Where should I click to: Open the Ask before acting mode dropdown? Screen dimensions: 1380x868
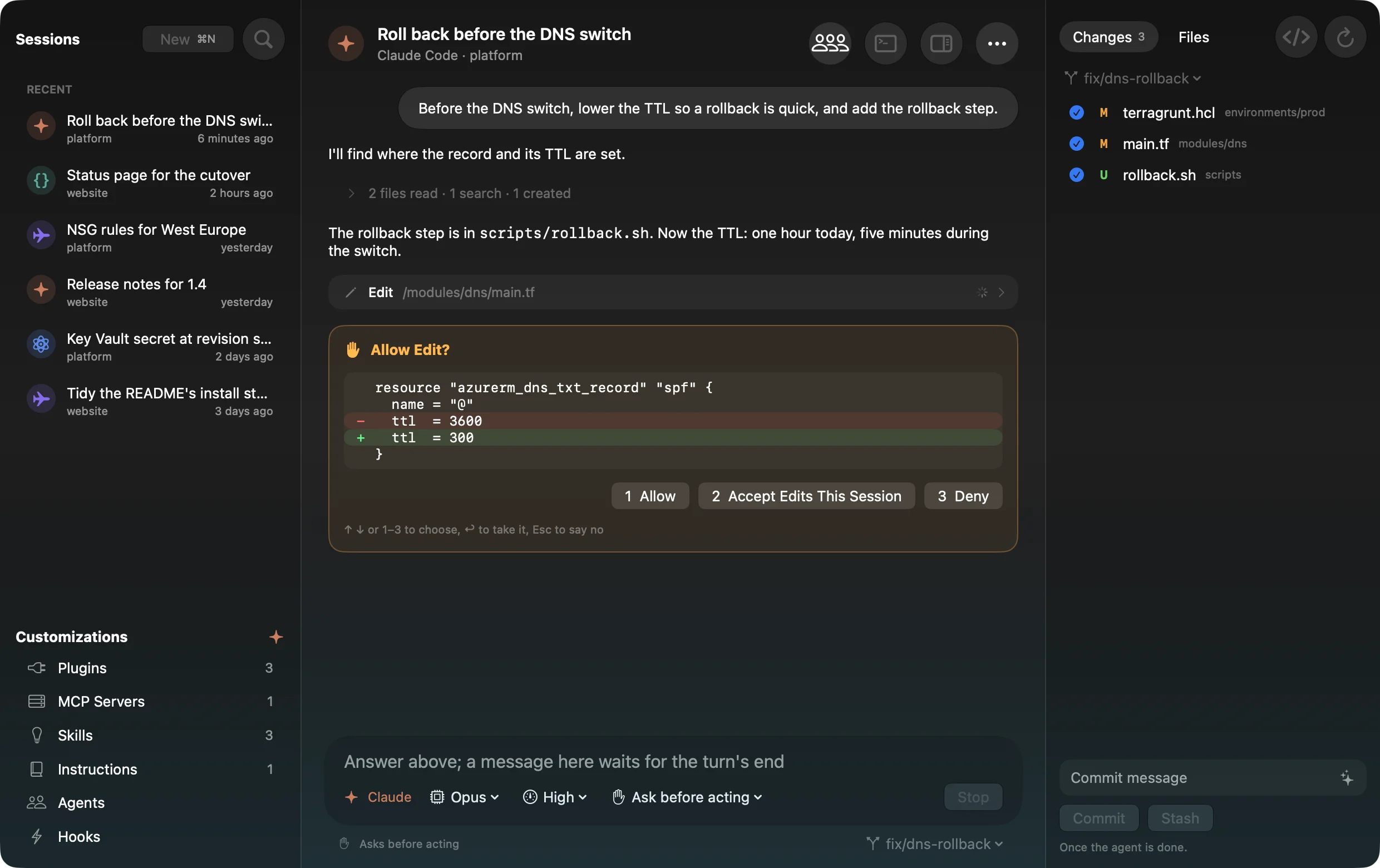click(x=687, y=796)
